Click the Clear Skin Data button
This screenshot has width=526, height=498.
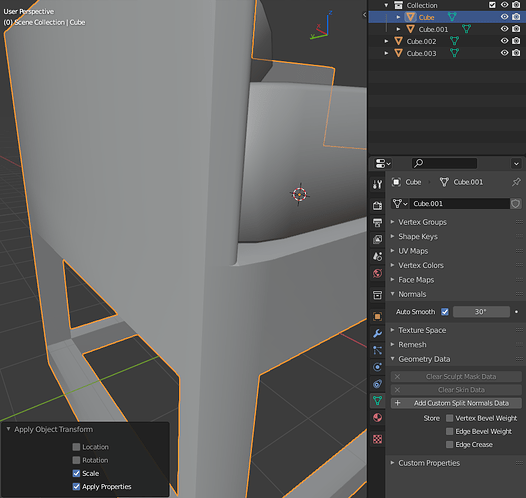(456, 390)
